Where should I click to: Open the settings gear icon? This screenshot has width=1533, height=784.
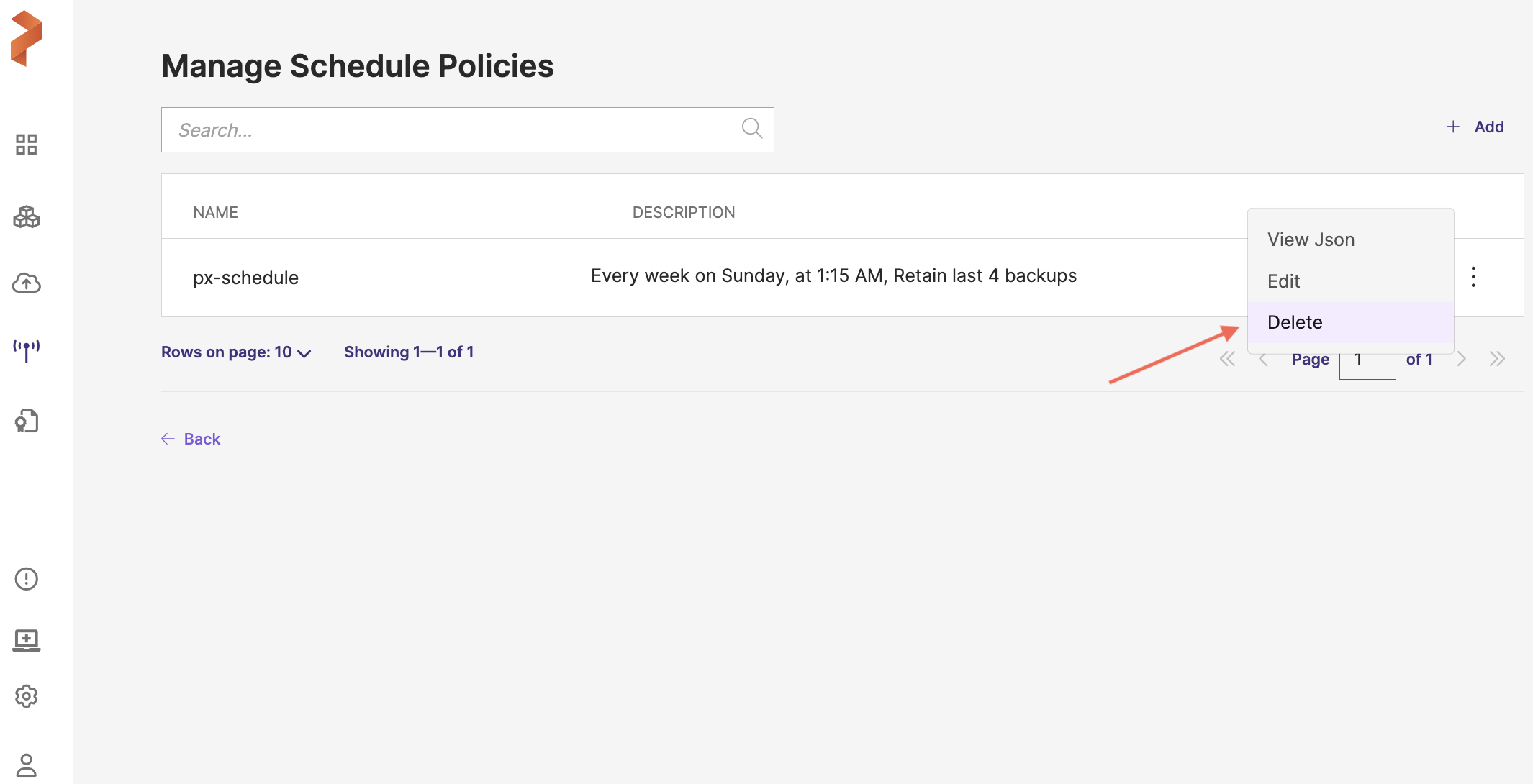point(27,696)
